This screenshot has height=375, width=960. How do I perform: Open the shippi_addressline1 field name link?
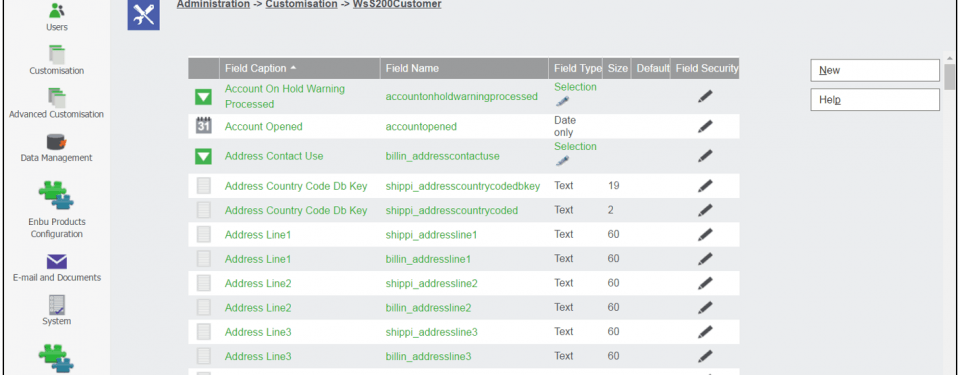point(431,234)
